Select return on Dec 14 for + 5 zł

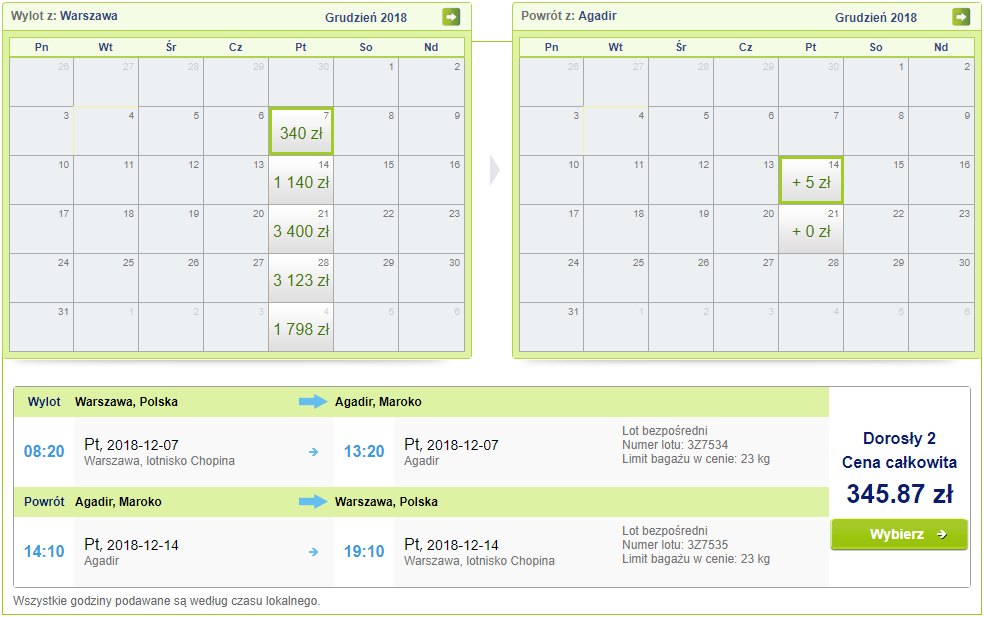(811, 181)
